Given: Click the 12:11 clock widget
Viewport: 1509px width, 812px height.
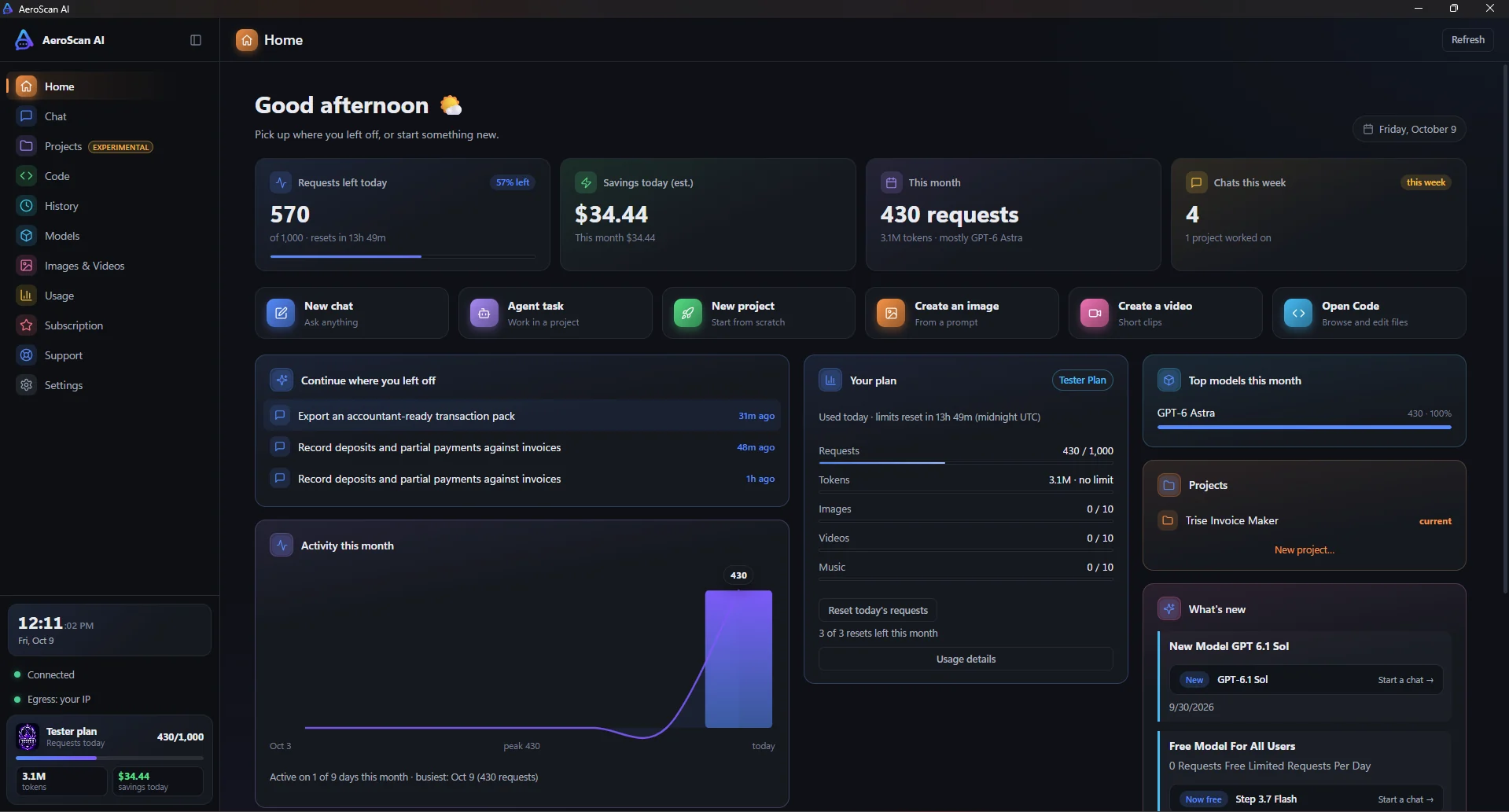Looking at the screenshot, I should point(109,630).
